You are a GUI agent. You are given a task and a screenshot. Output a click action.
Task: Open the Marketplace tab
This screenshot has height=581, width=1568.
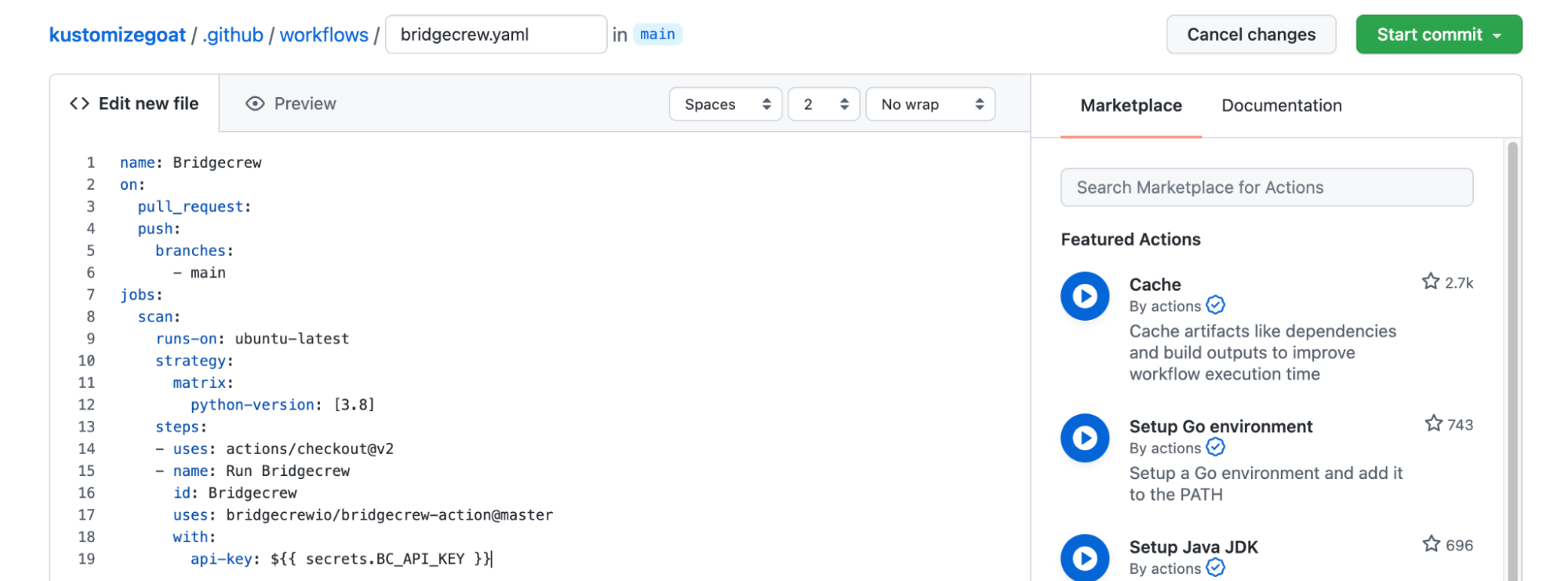pyautogui.click(x=1131, y=106)
